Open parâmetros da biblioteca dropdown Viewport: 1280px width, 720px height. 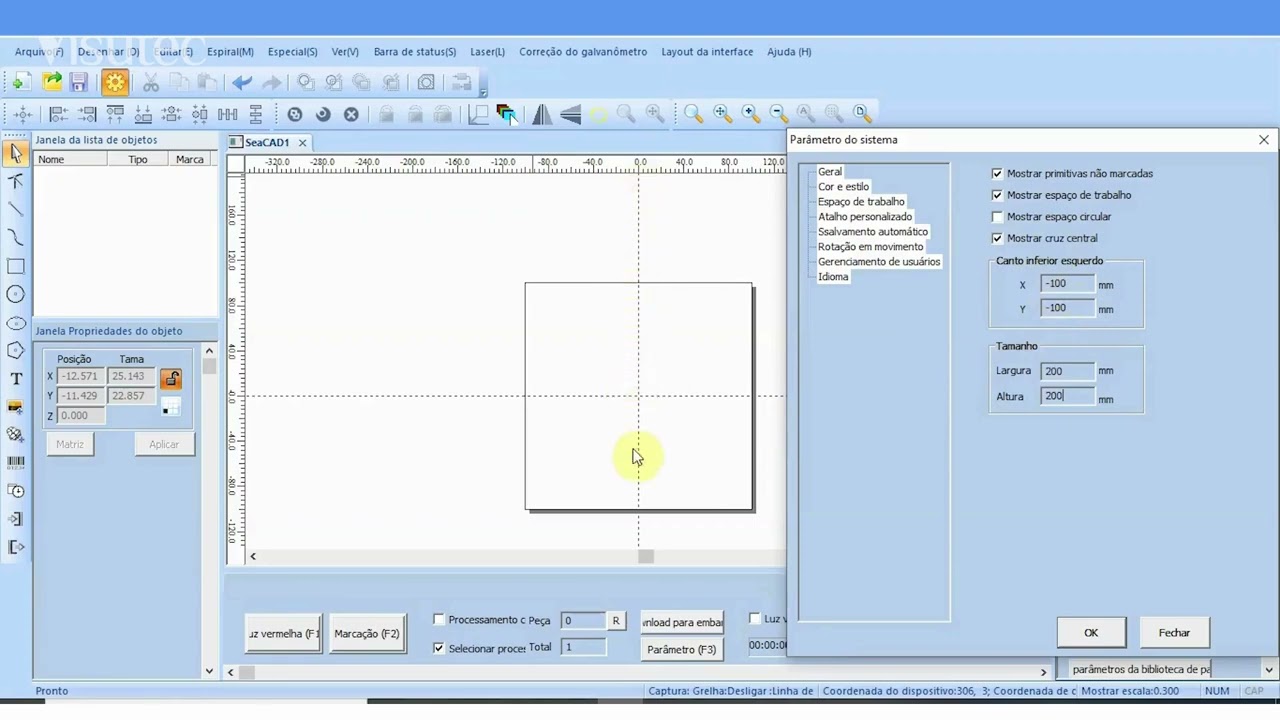[1269, 669]
